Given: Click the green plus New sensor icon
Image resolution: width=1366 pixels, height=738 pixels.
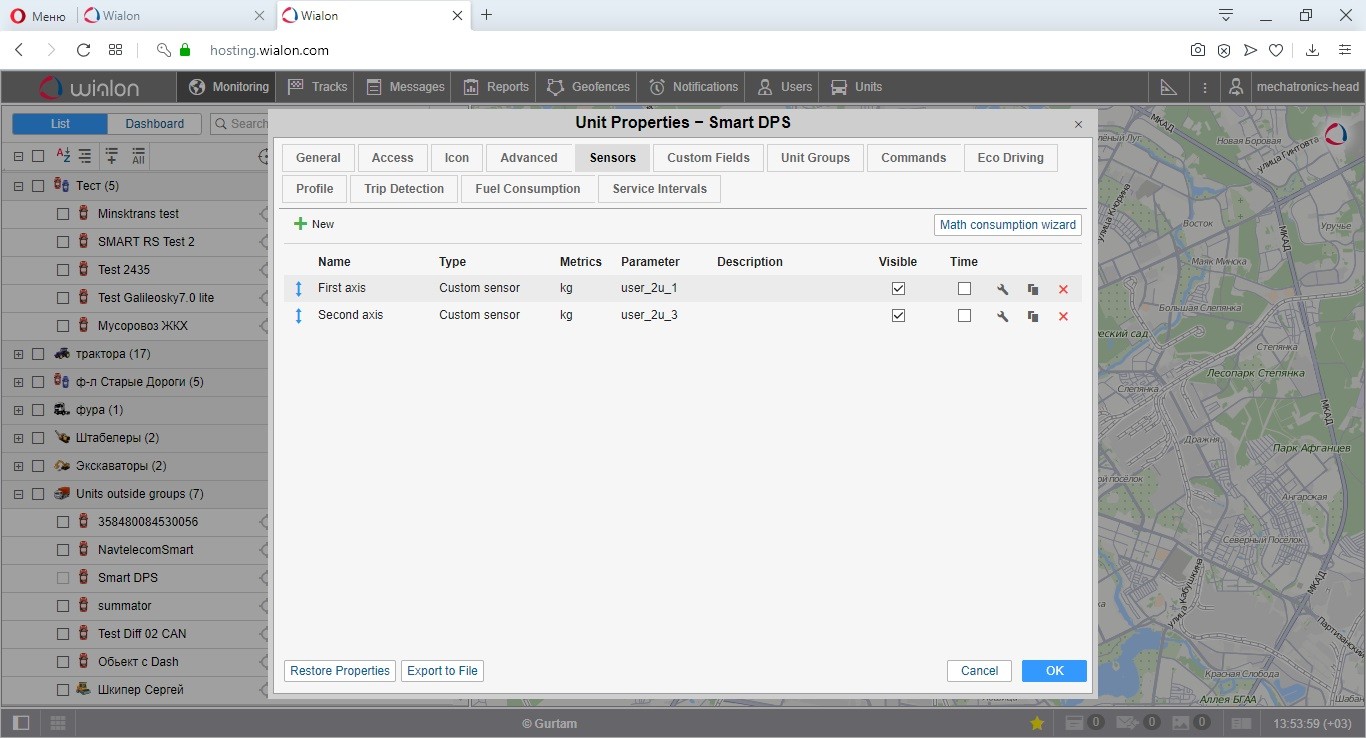Looking at the screenshot, I should [300, 224].
